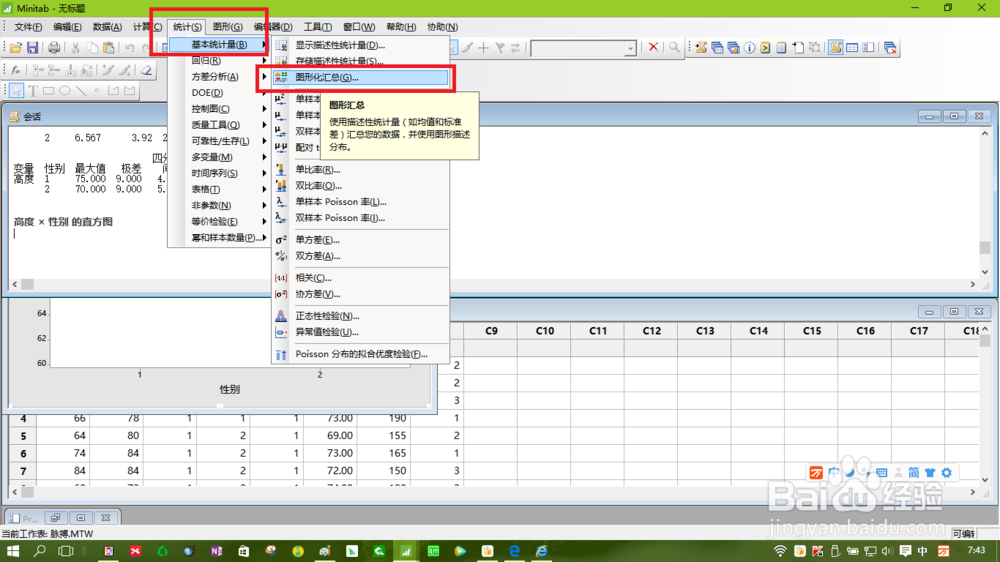This screenshot has height=562, width=1000.
Task: Click the Print window icon
Action: click(54, 48)
